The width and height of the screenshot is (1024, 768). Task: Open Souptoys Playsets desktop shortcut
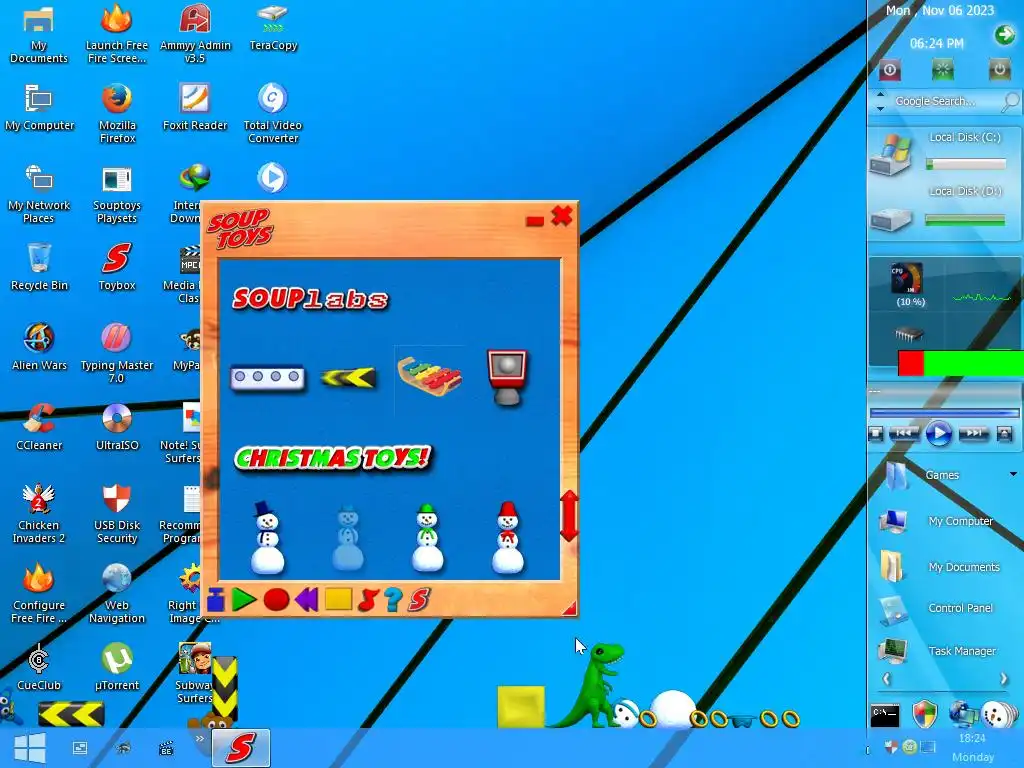(117, 195)
